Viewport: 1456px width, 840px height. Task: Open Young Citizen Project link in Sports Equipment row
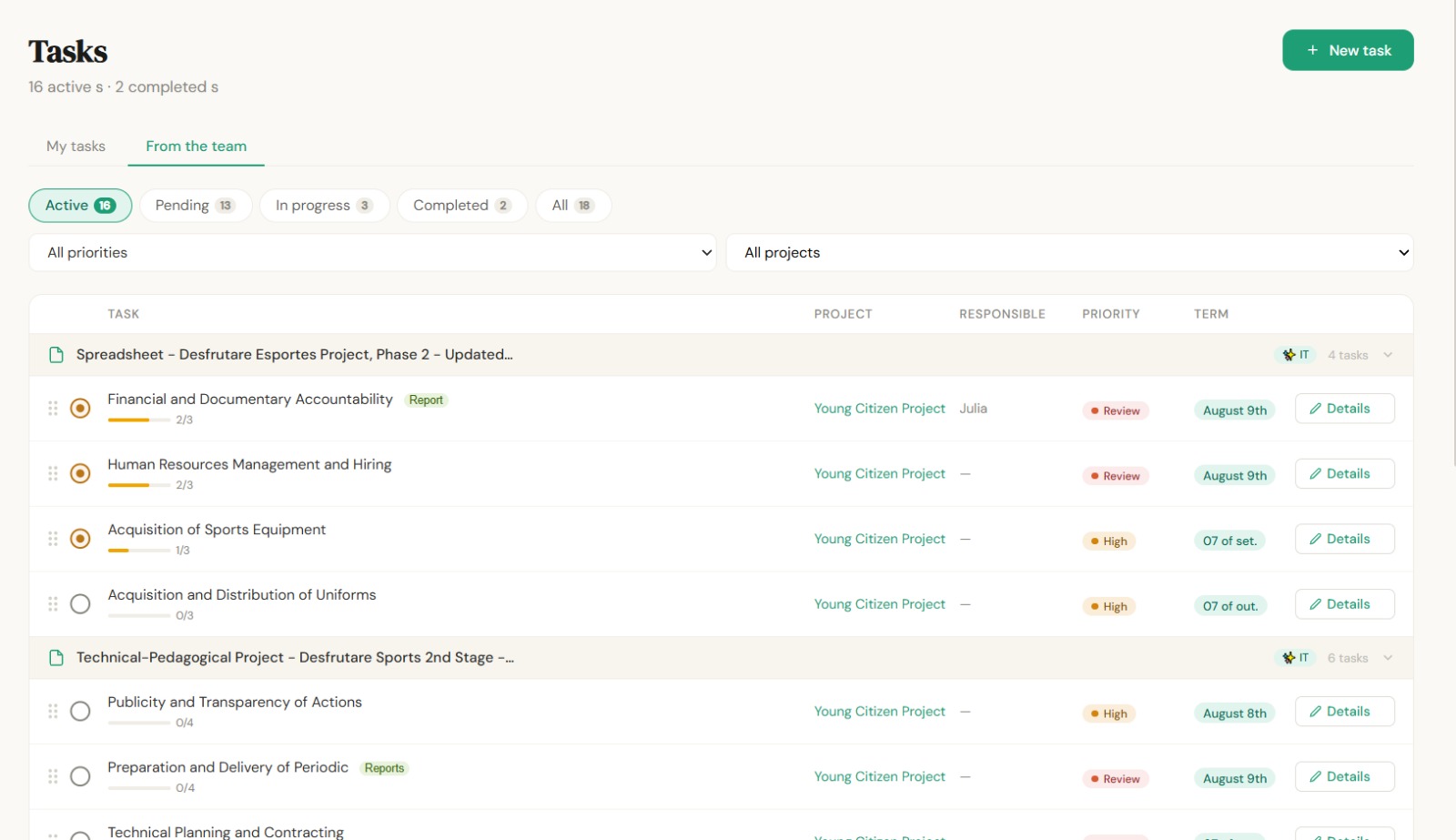(x=879, y=539)
